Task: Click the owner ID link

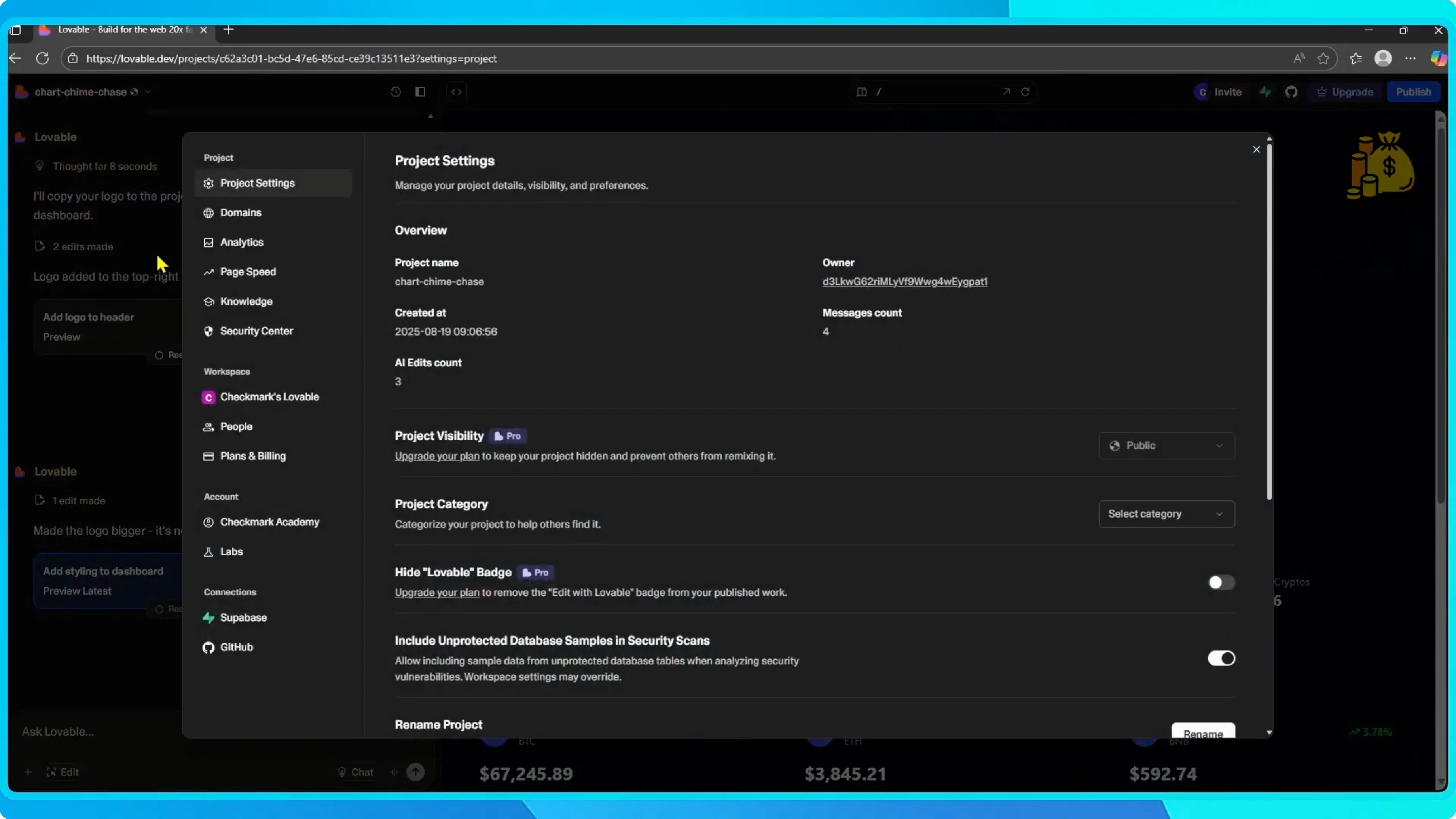Action: tap(904, 281)
